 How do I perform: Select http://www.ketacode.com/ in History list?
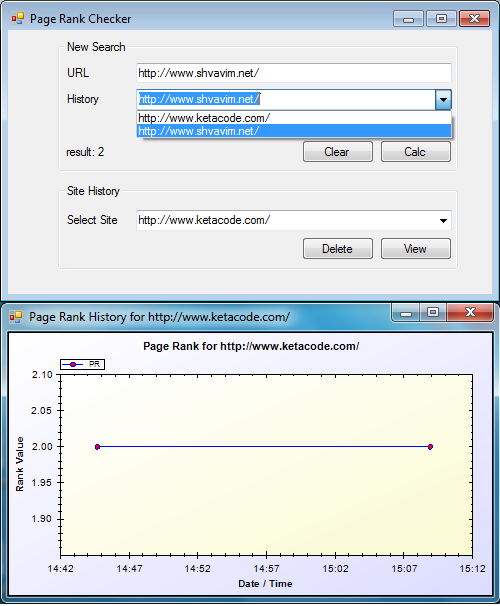pyautogui.click(x=294, y=118)
